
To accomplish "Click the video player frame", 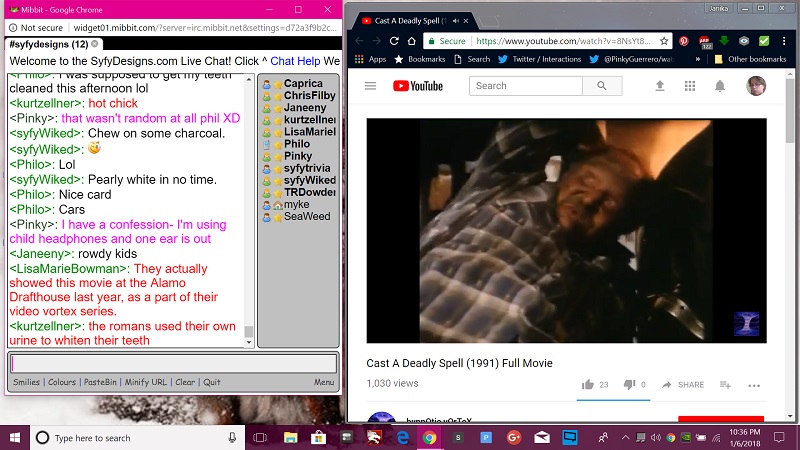I will [x=566, y=231].
